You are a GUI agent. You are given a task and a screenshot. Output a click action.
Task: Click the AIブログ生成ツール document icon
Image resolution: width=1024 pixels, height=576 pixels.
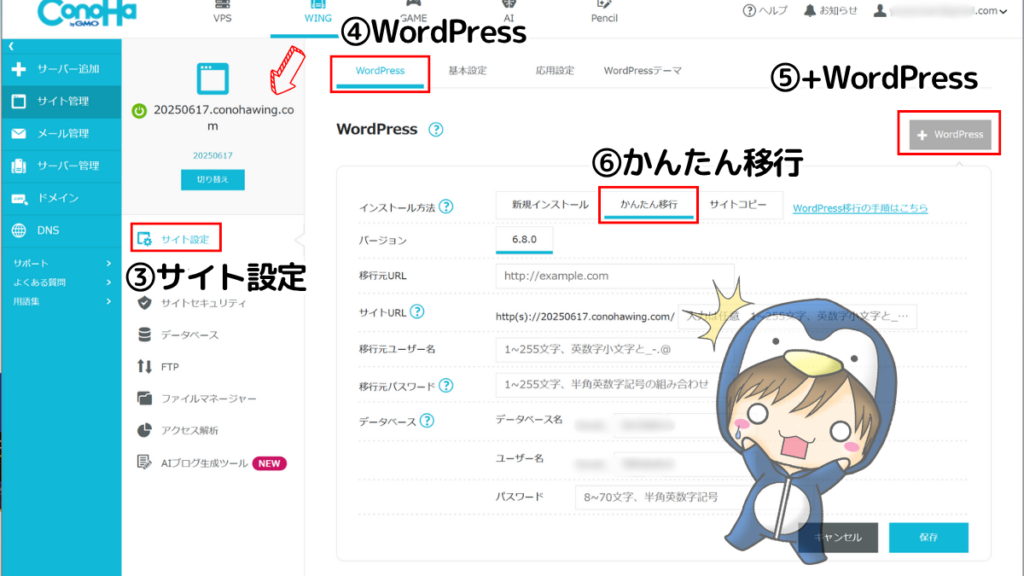tap(144, 462)
